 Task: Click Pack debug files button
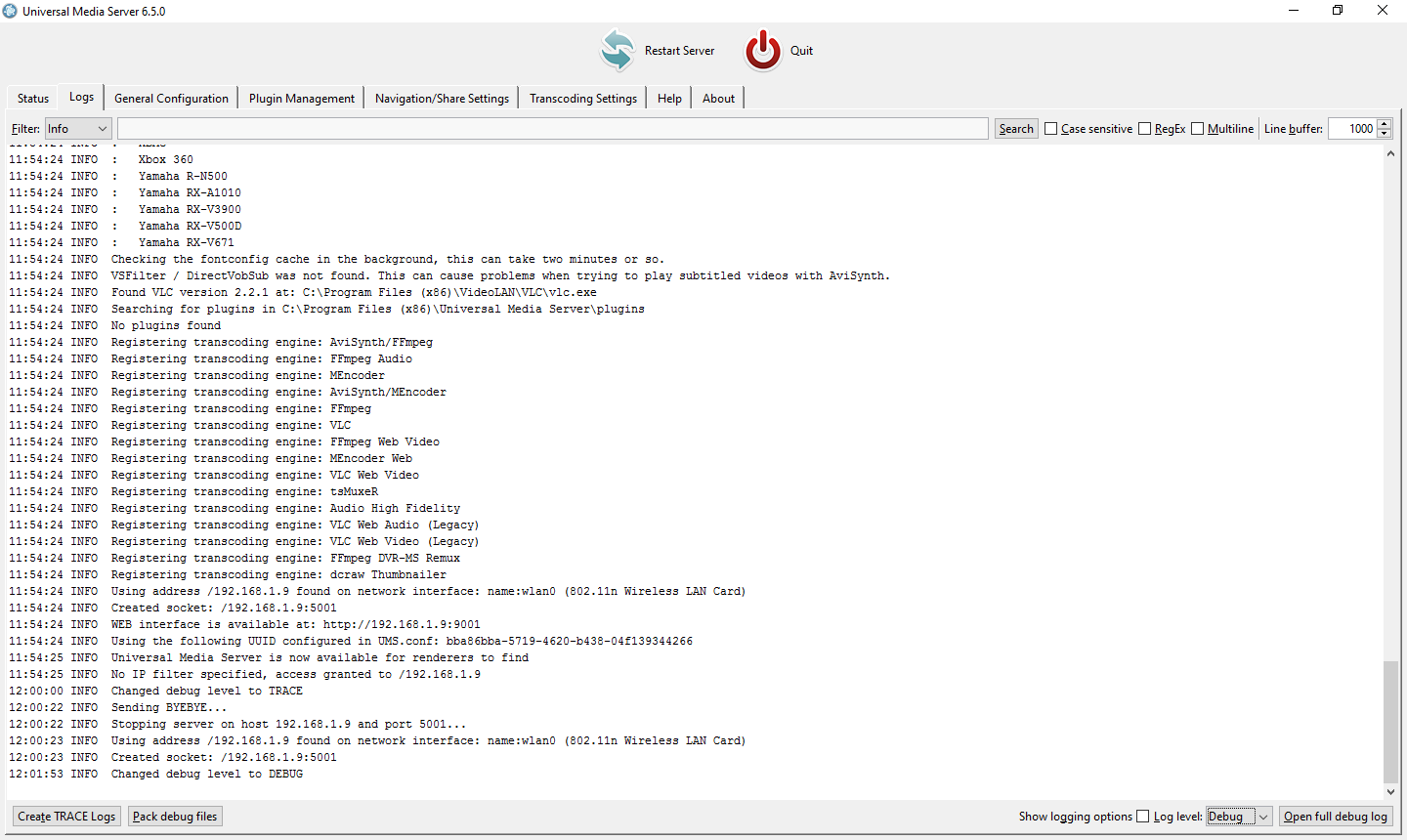[175, 817]
